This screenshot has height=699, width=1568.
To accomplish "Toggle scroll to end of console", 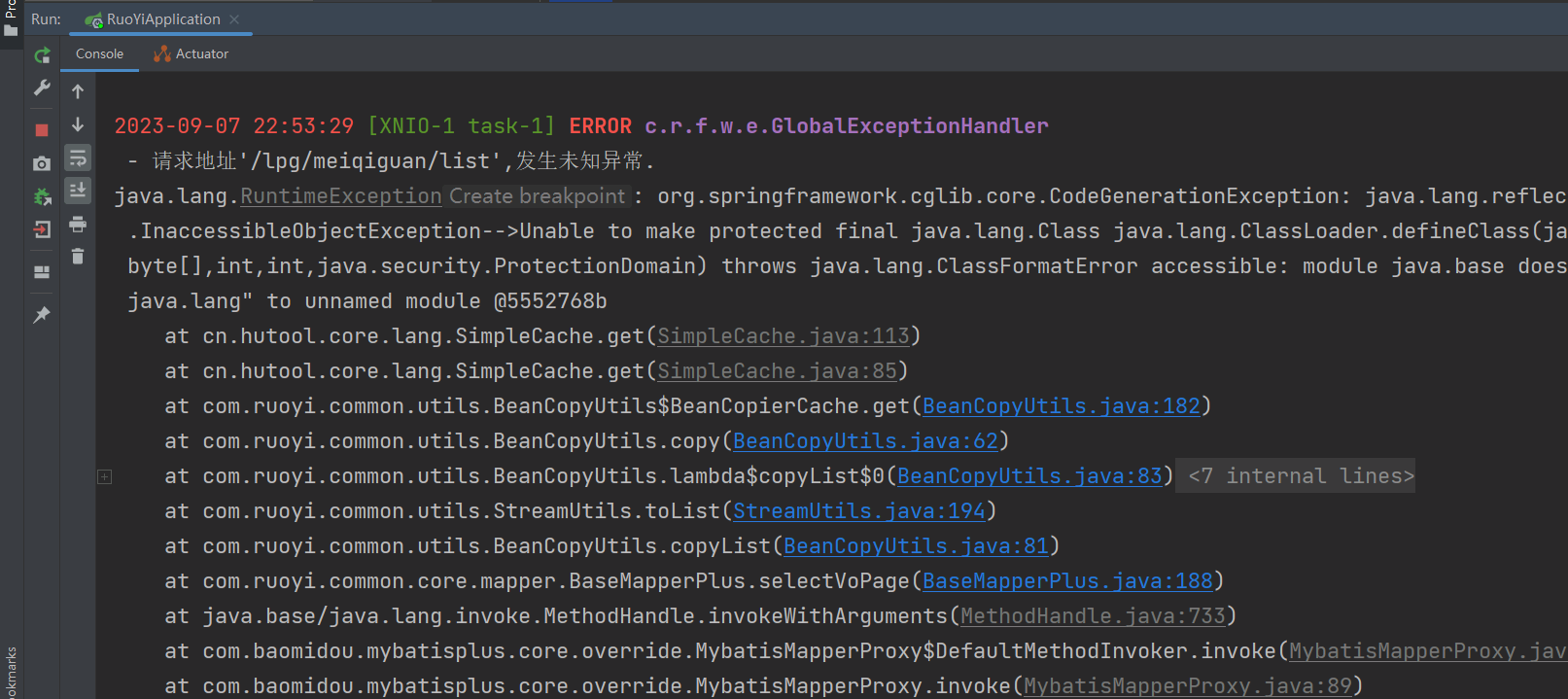I will [x=78, y=190].
